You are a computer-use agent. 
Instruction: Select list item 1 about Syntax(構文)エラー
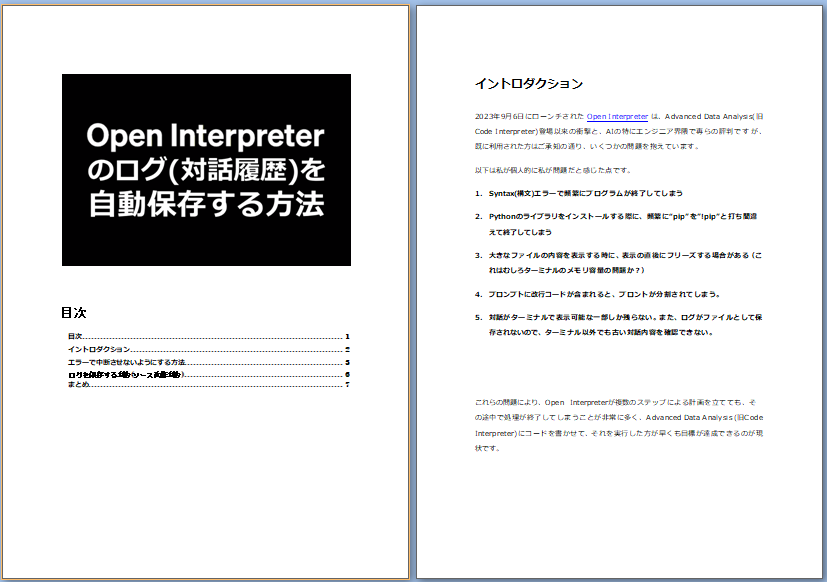pyautogui.click(x=579, y=194)
